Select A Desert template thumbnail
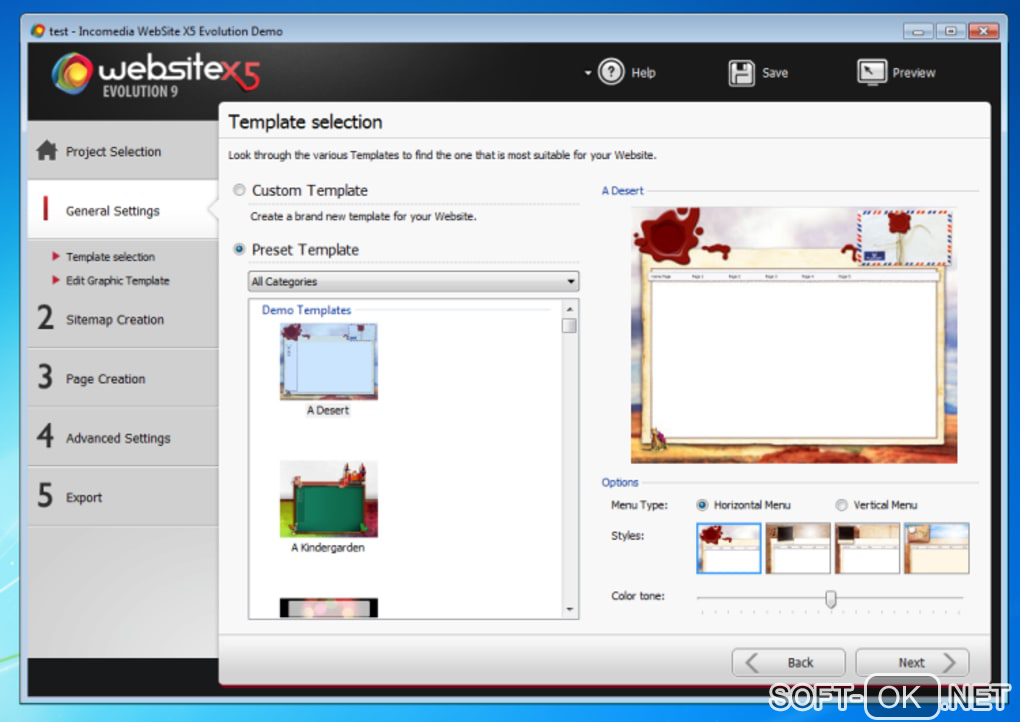 (329, 362)
